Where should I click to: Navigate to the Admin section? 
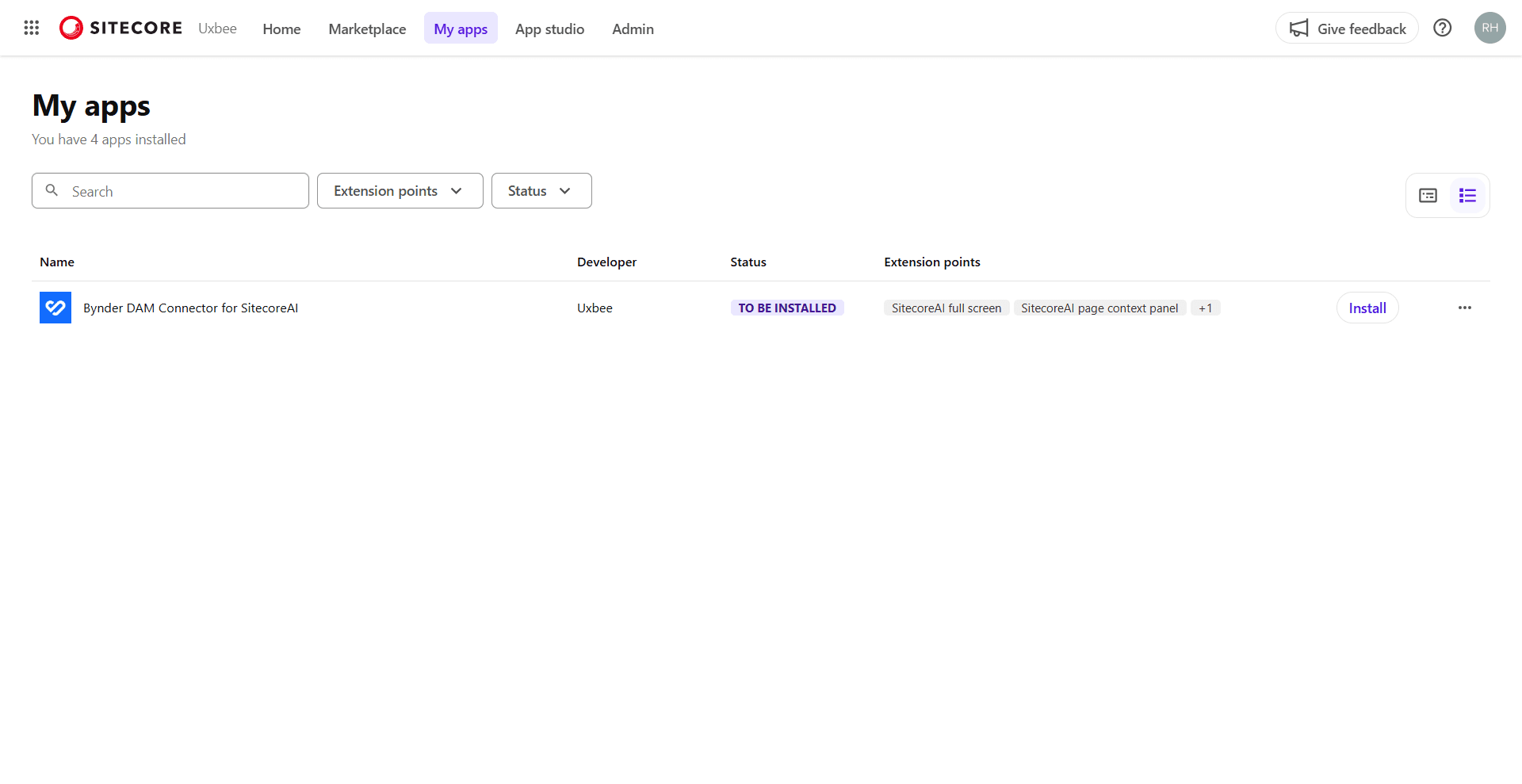(633, 29)
